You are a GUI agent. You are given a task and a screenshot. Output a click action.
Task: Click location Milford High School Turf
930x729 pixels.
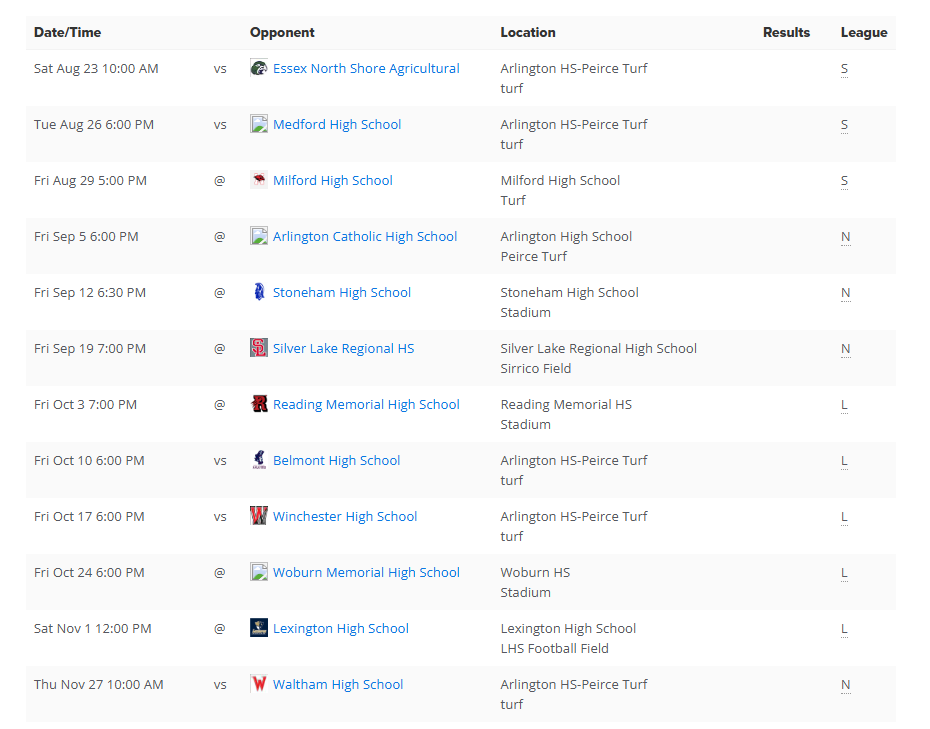coord(560,190)
